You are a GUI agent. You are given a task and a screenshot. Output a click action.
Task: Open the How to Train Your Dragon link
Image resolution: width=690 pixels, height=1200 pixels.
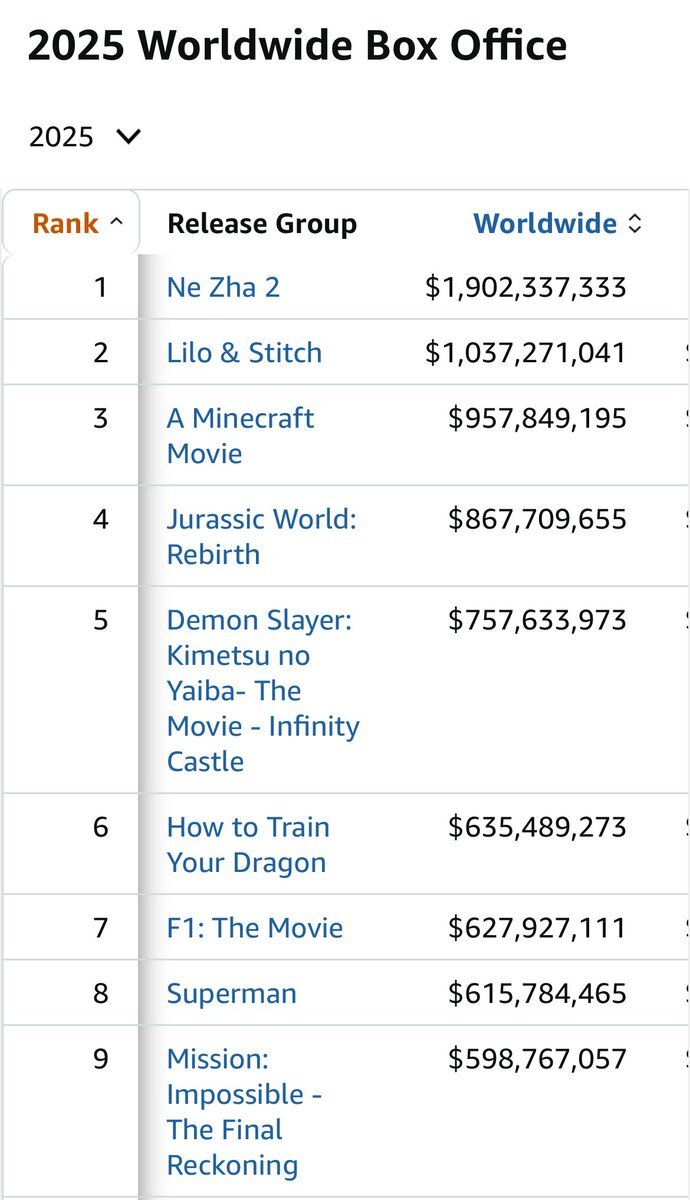248,844
